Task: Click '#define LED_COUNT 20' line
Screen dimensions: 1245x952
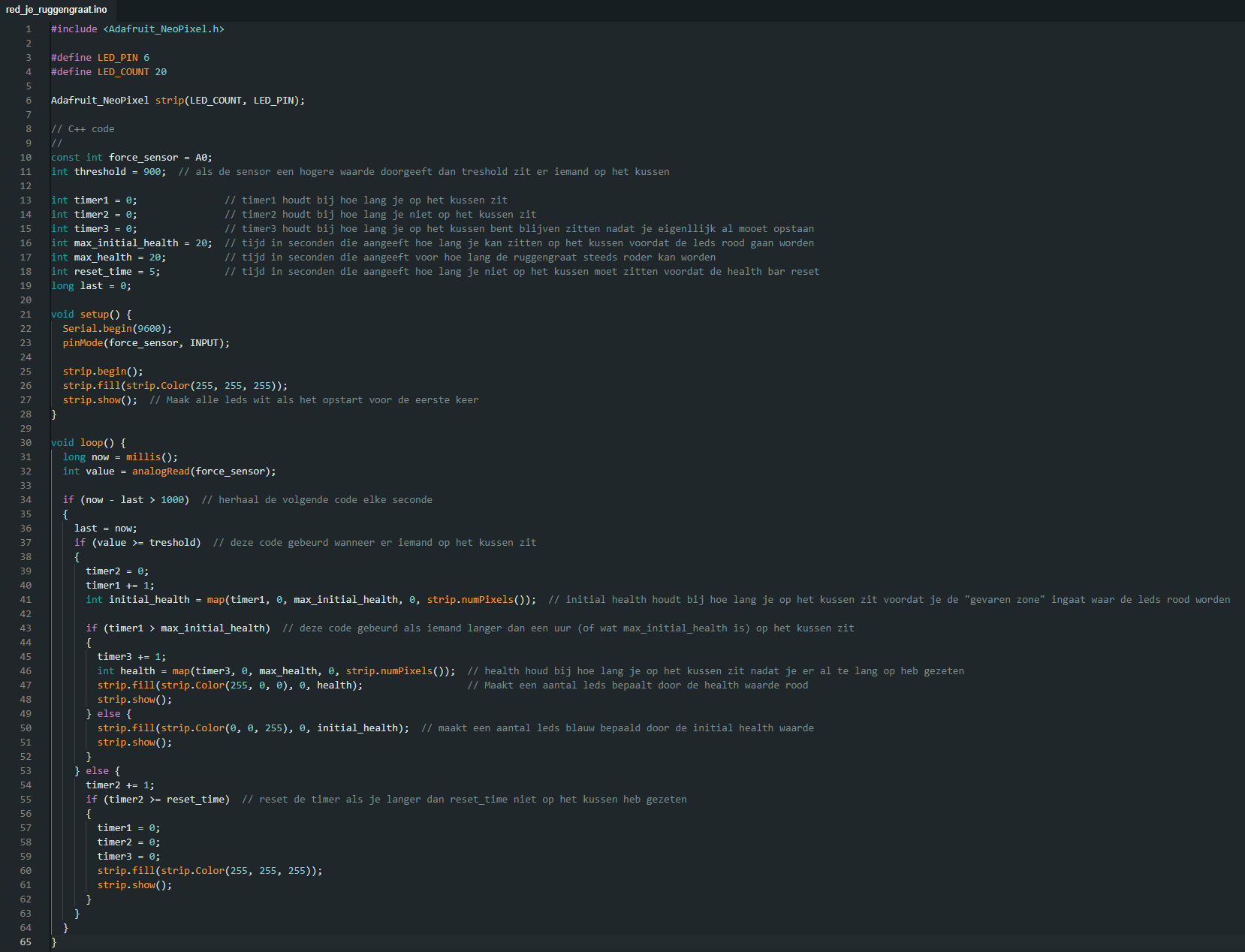Action: tap(109, 72)
